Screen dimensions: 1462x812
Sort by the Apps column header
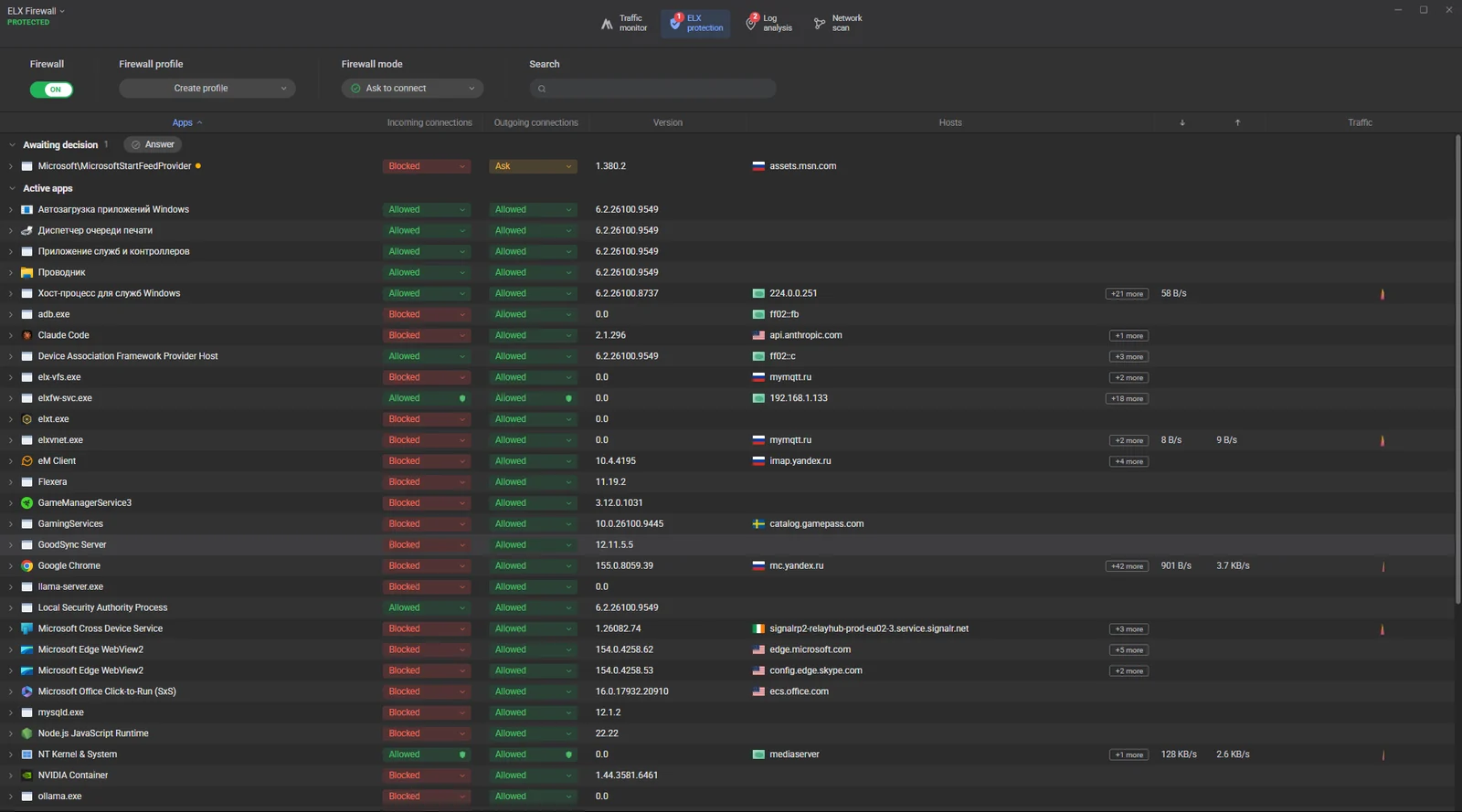(x=186, y=122)
